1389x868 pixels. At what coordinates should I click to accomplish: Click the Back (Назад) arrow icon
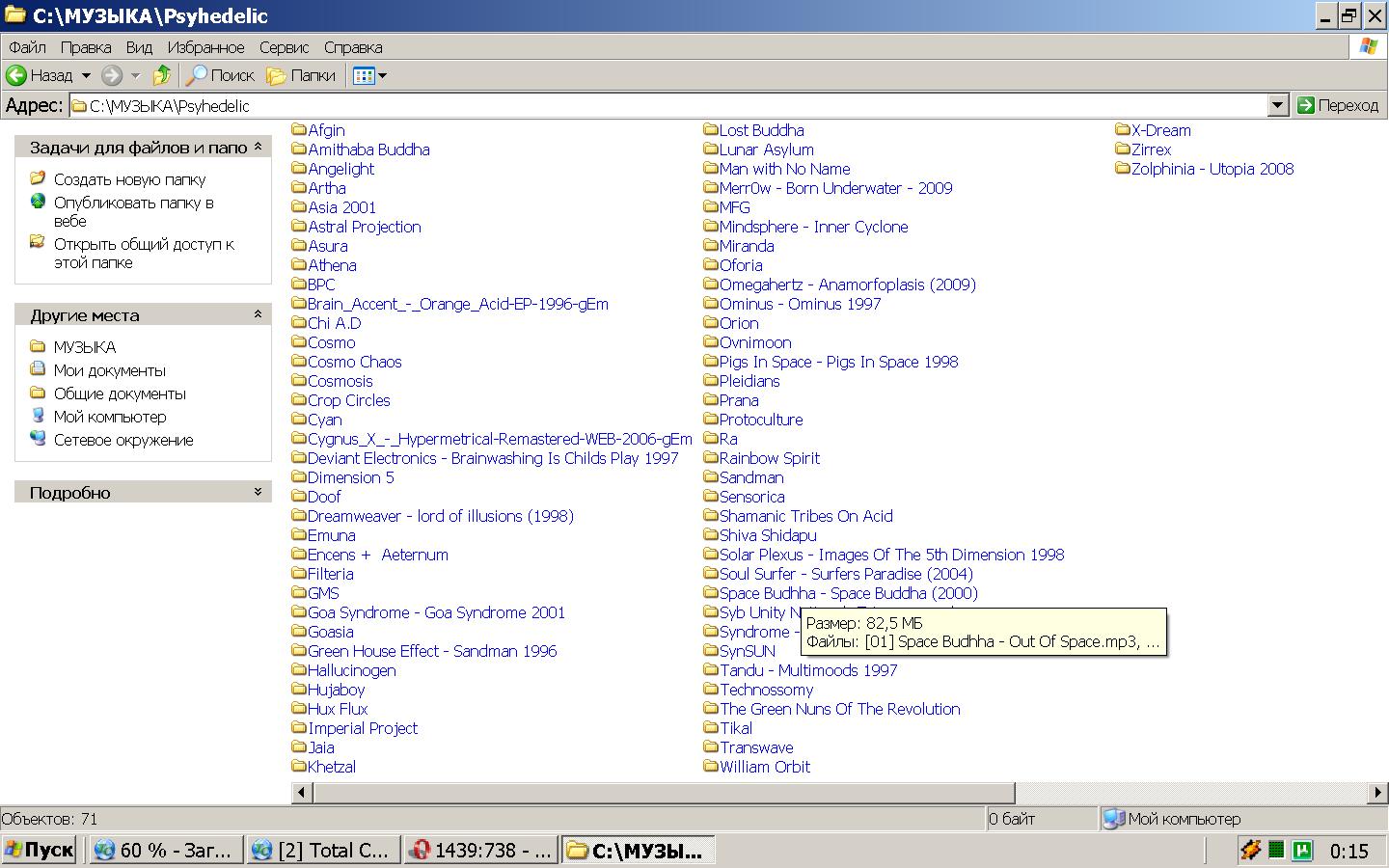(16, 75)
